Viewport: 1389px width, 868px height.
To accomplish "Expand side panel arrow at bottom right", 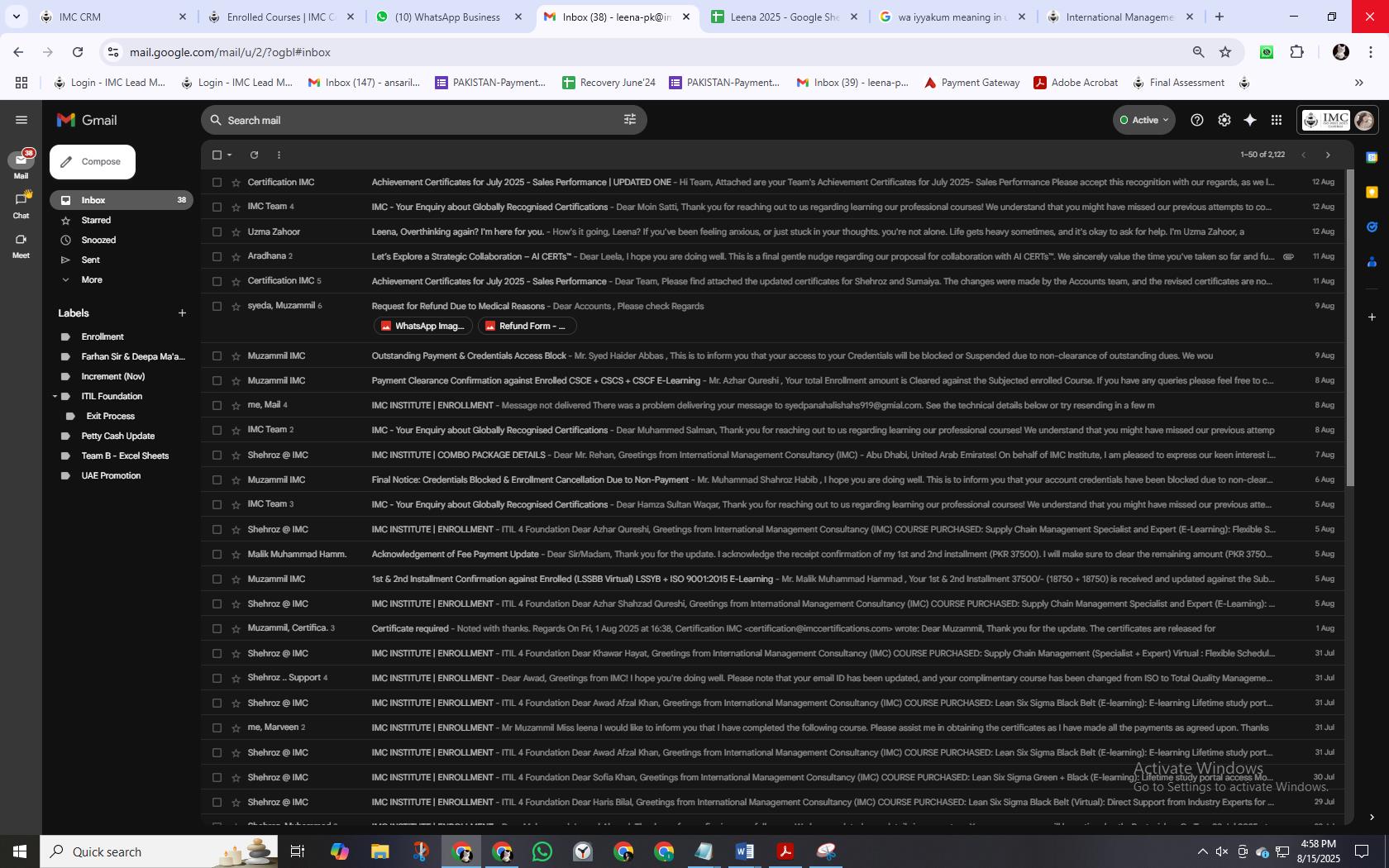I will click(1372, 817).
